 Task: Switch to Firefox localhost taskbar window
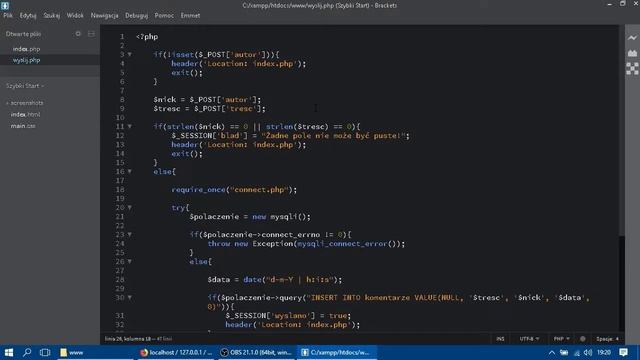pyautogui.click(x=176, y=352)
